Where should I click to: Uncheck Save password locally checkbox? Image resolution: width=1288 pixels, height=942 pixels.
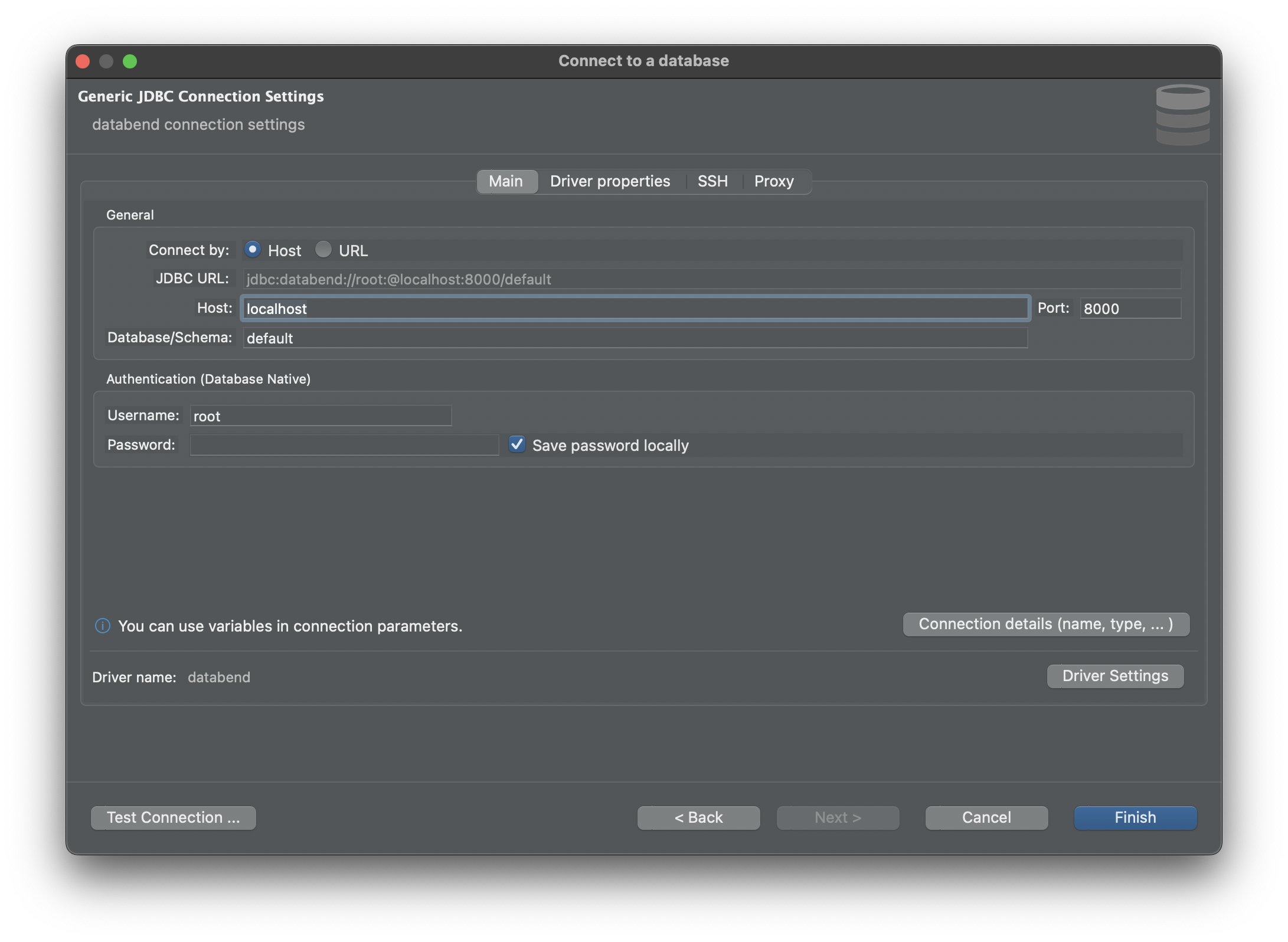[x=517, y=444]
